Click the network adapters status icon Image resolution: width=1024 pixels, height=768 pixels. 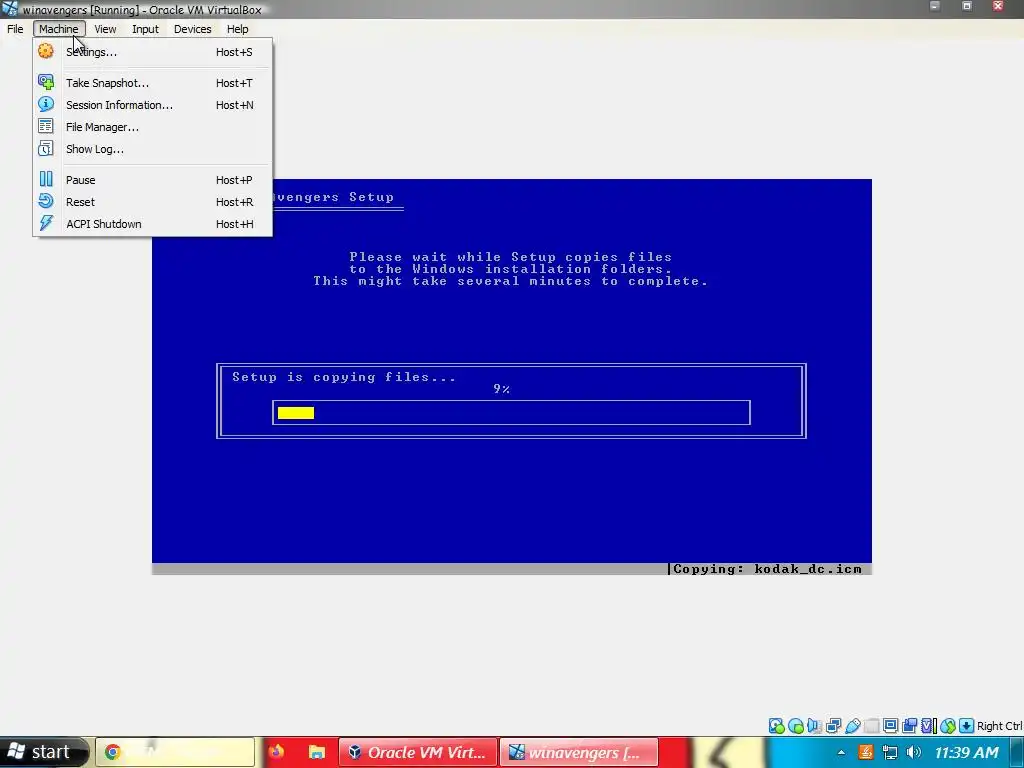point(833,726)
